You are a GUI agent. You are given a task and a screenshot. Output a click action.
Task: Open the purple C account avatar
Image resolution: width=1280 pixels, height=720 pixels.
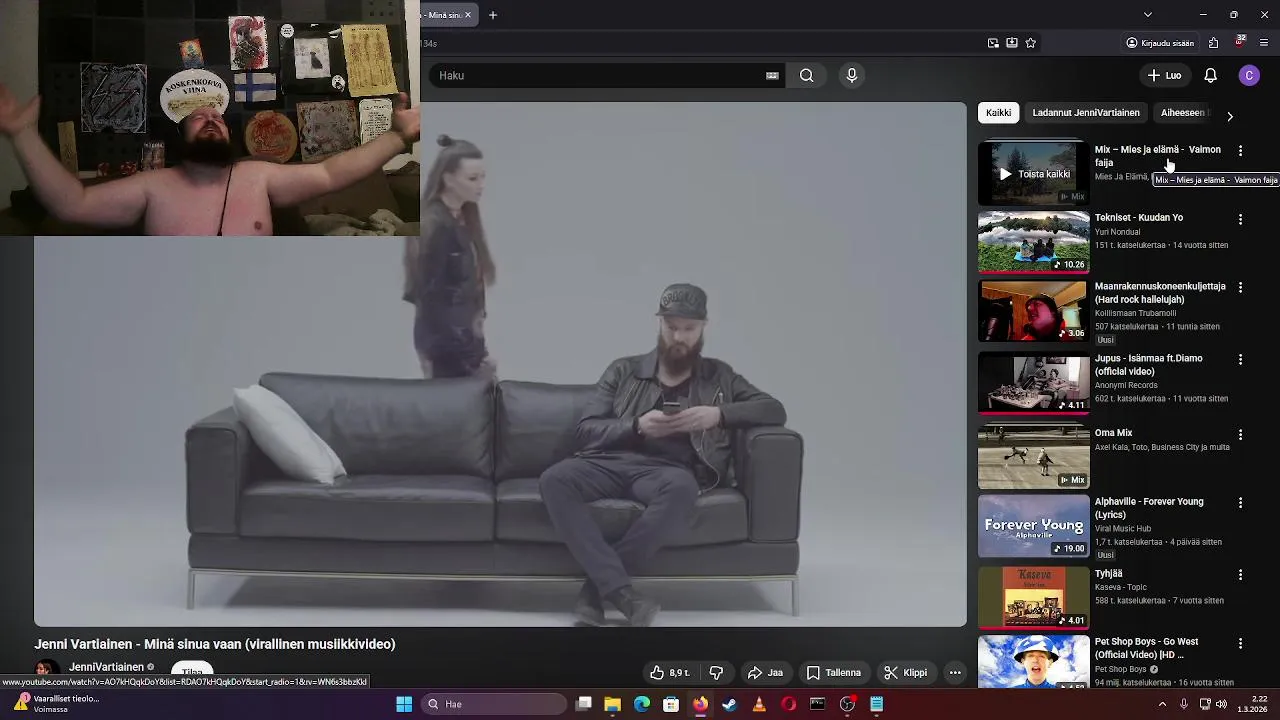(x=1249, y=75)
